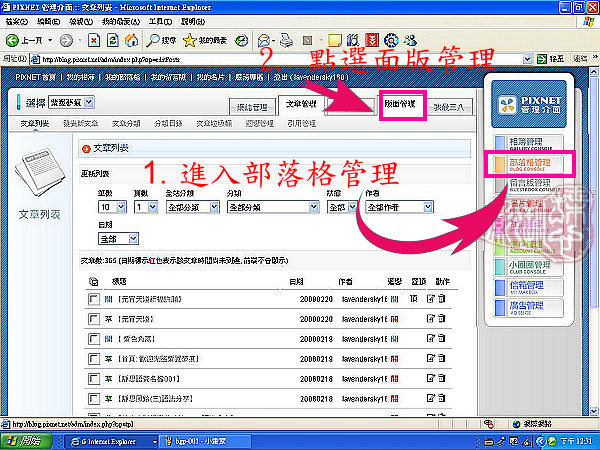Click the red download arrow toolbar icon

click(x=372, y=40)
